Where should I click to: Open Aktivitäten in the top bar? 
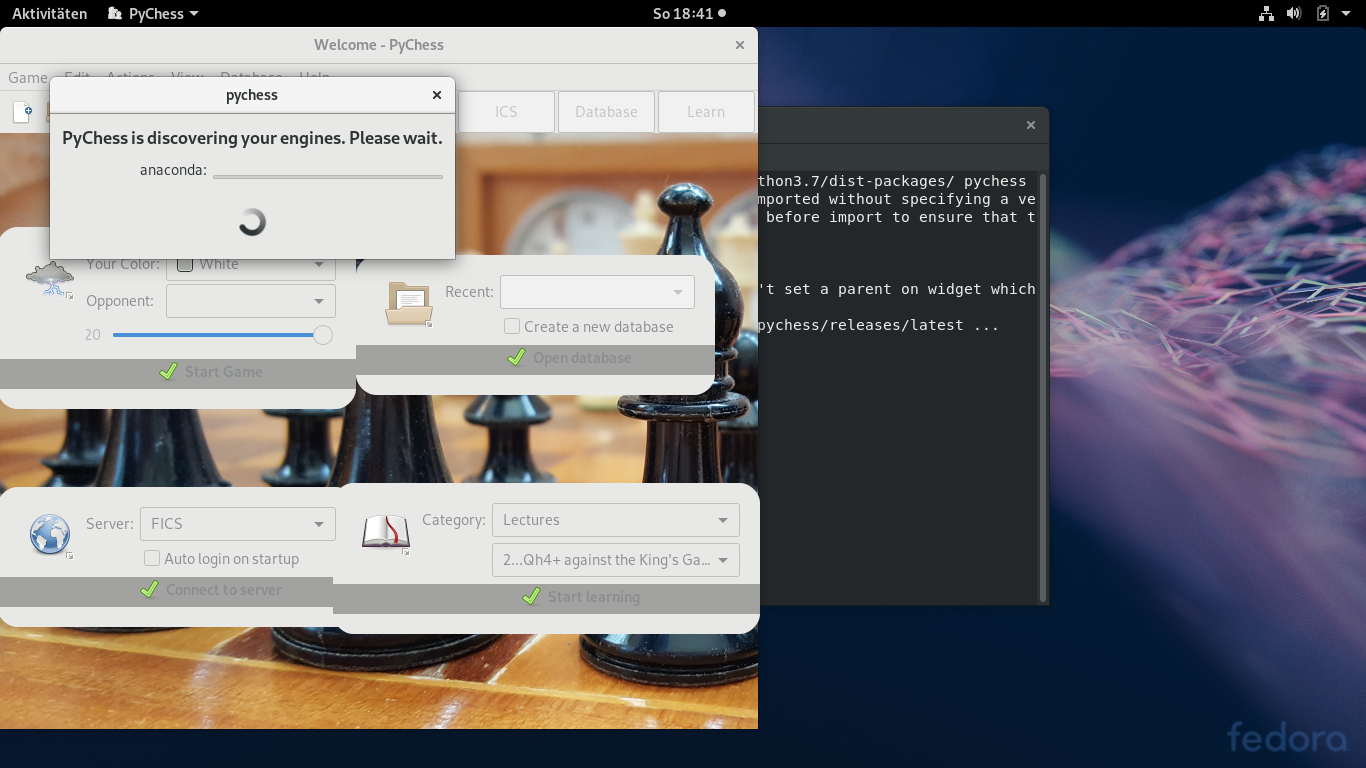click(x=48, y=13)
